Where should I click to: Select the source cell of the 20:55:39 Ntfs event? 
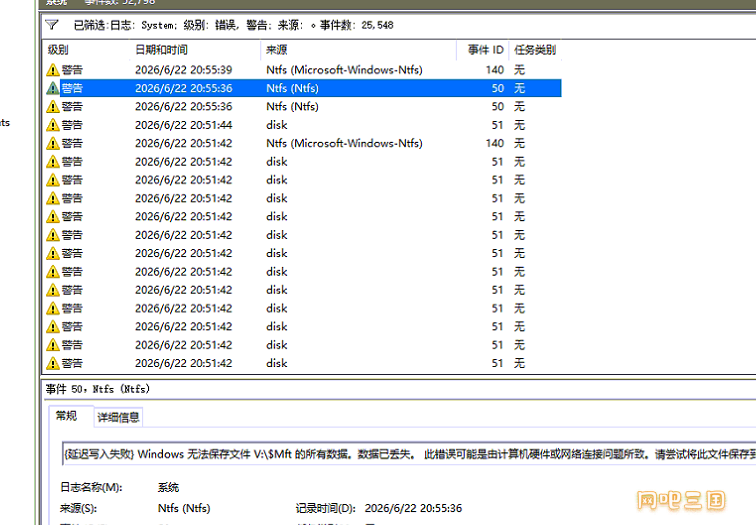(x=344, y=70)
